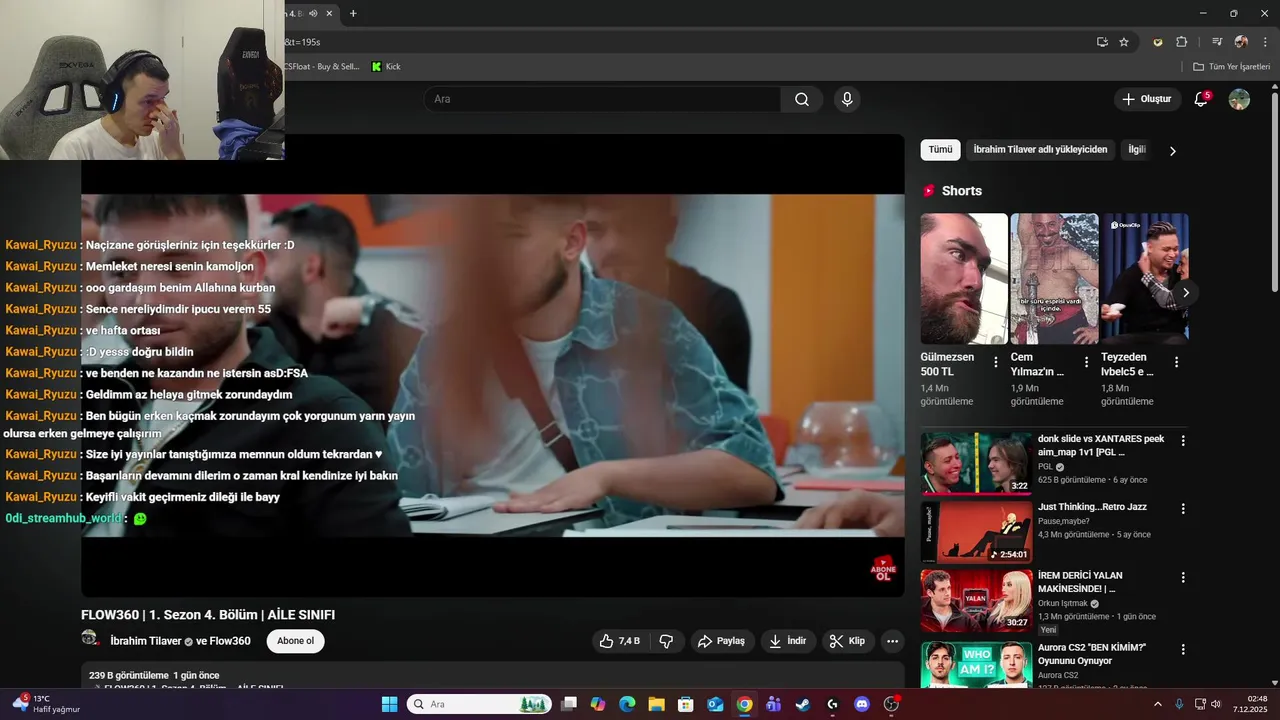The height and width of the screenshot is (720, 1280).
Task: Open options for Cem Yılmaz'ın short
Action: click(1086, 362)
